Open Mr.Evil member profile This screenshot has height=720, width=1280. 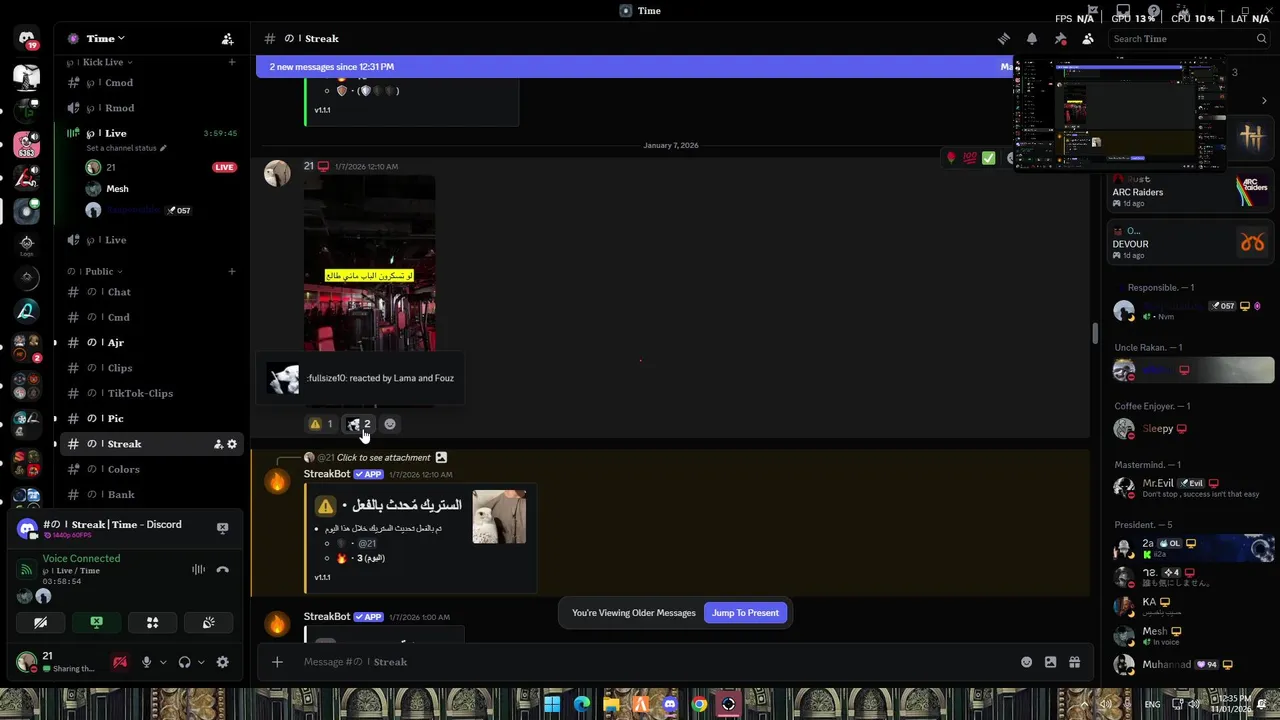1191,488
